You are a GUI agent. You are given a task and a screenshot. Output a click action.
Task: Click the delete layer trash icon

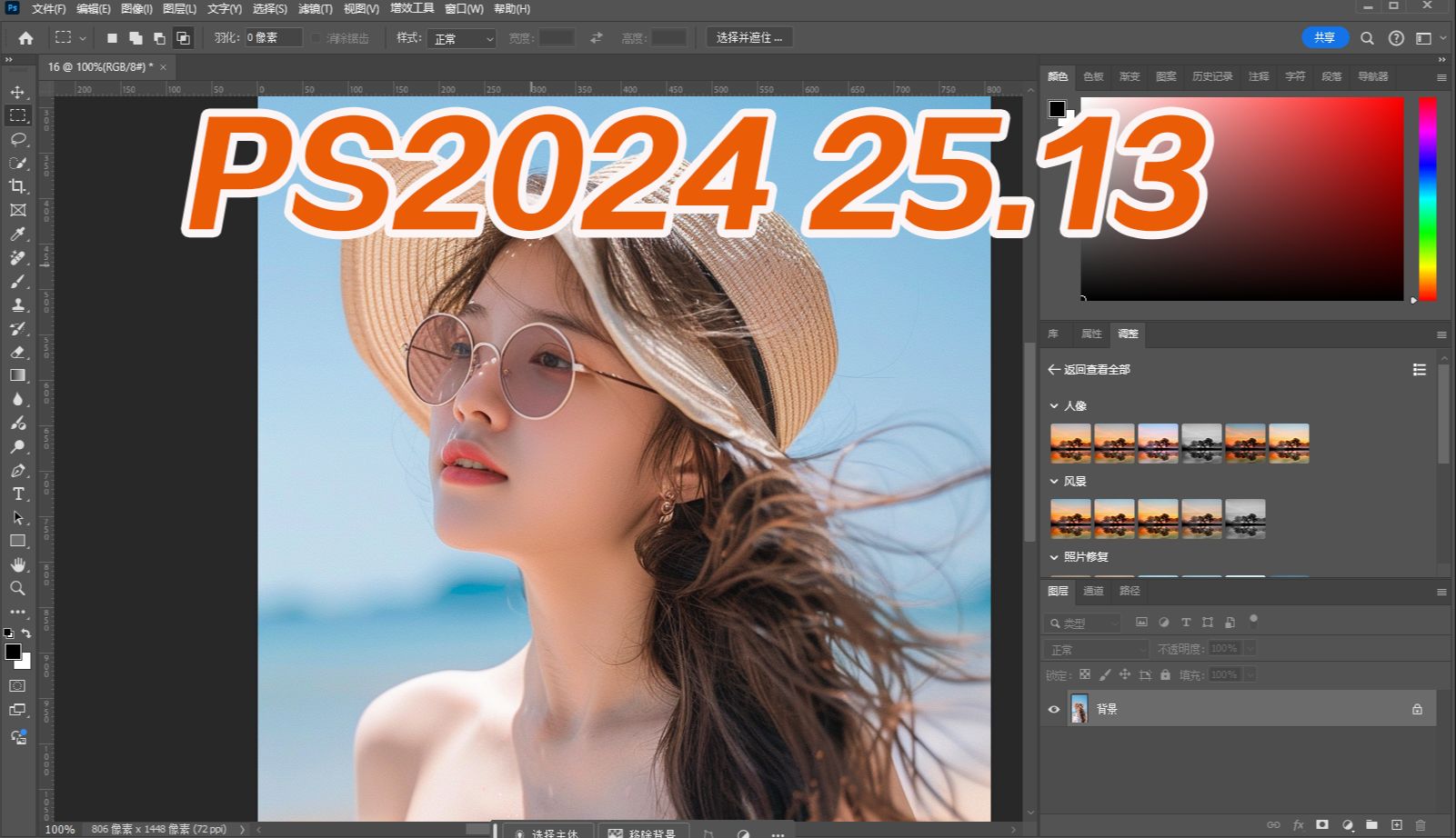click(x=1421, y=825)
